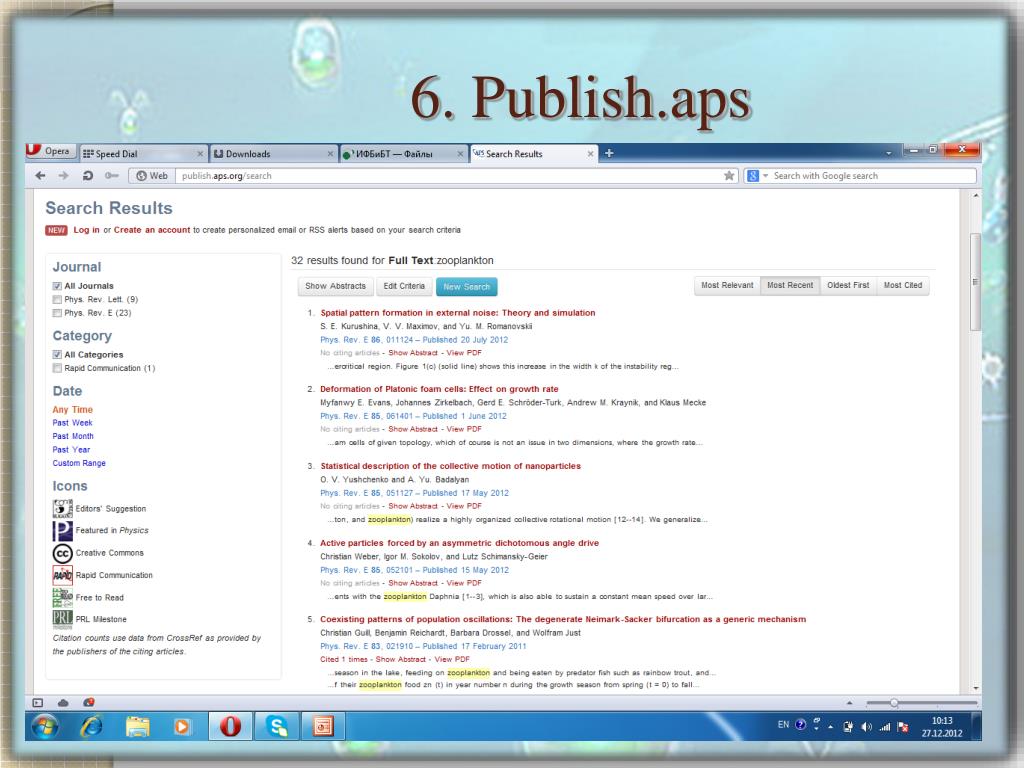Filter results by Past Week
Image resolution: width=1024 pixels, height=768 pixels.
tap(72, 423)
